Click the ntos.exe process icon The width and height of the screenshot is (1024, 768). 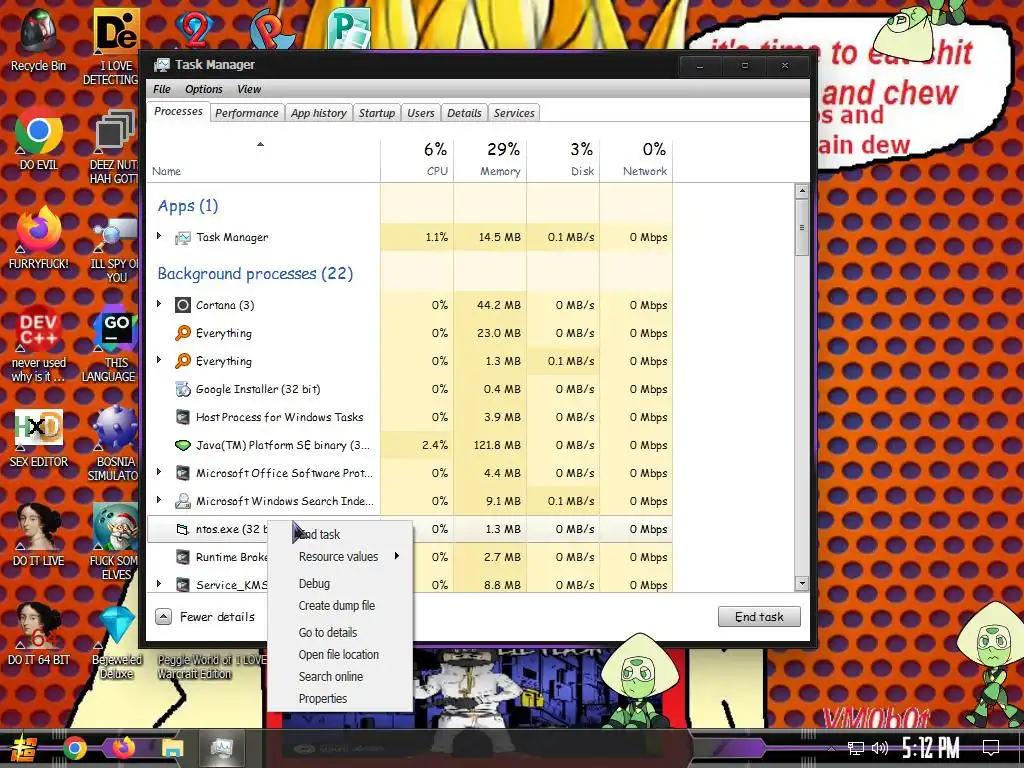pos(183,529)
